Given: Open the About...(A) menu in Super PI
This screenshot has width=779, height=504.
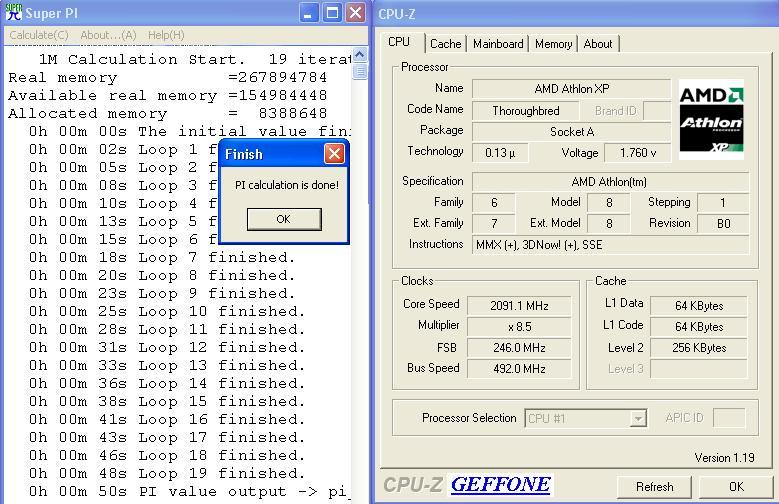Looking at the screenshot, I should [108, 35].
